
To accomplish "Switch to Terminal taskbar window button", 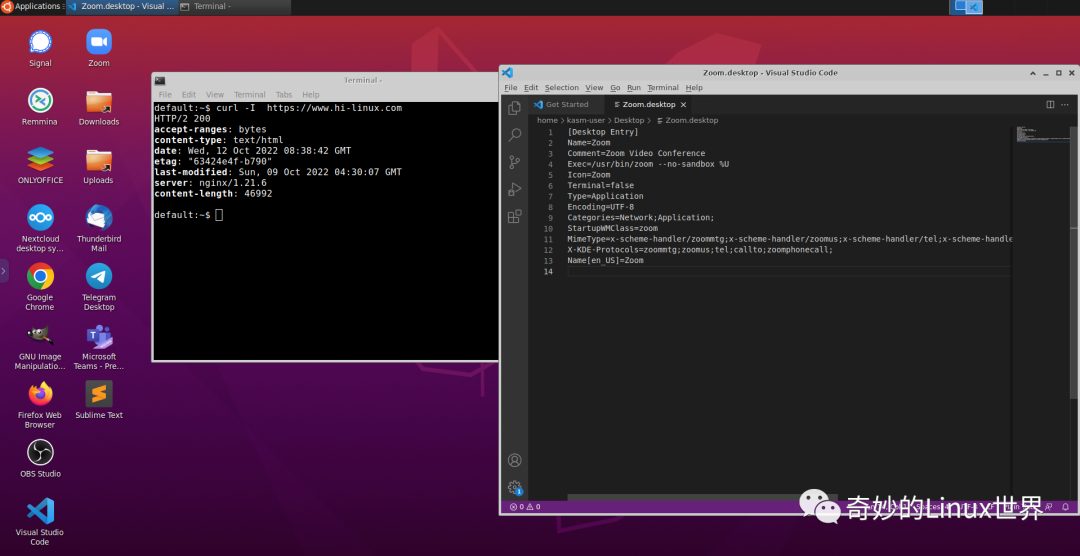I will [233, 6].
